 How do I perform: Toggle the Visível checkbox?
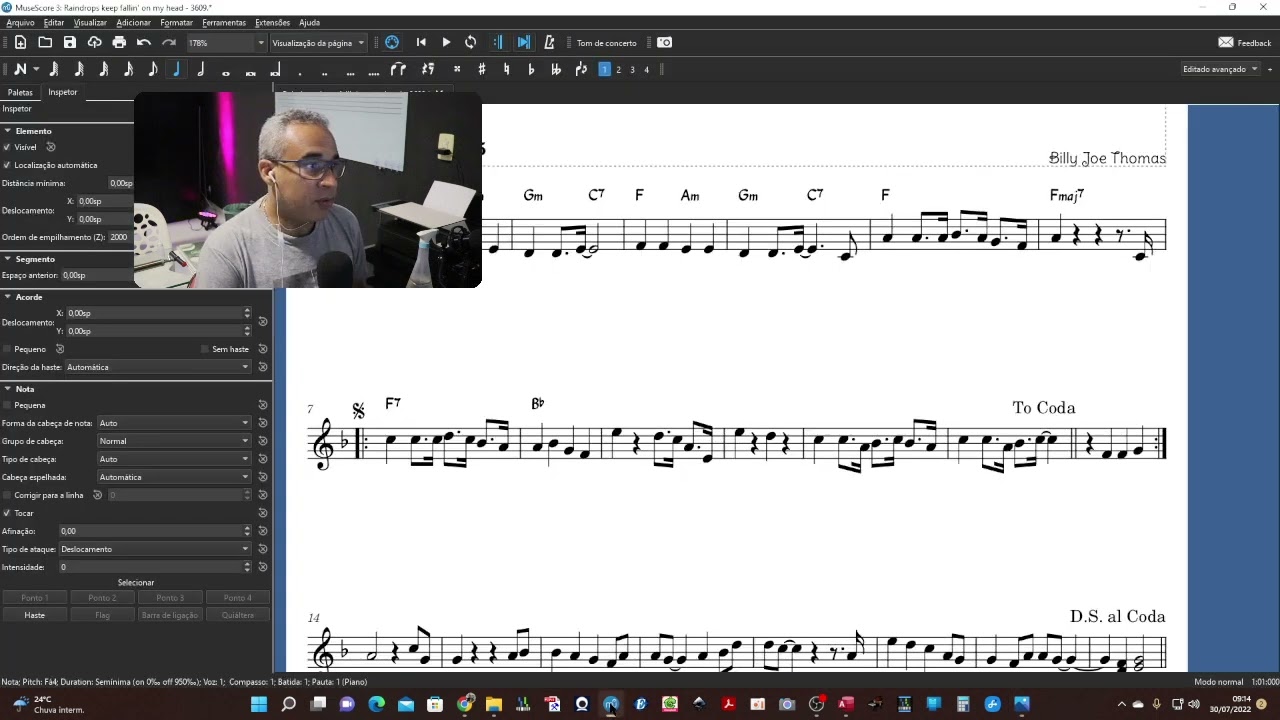(x=7, y=147)
